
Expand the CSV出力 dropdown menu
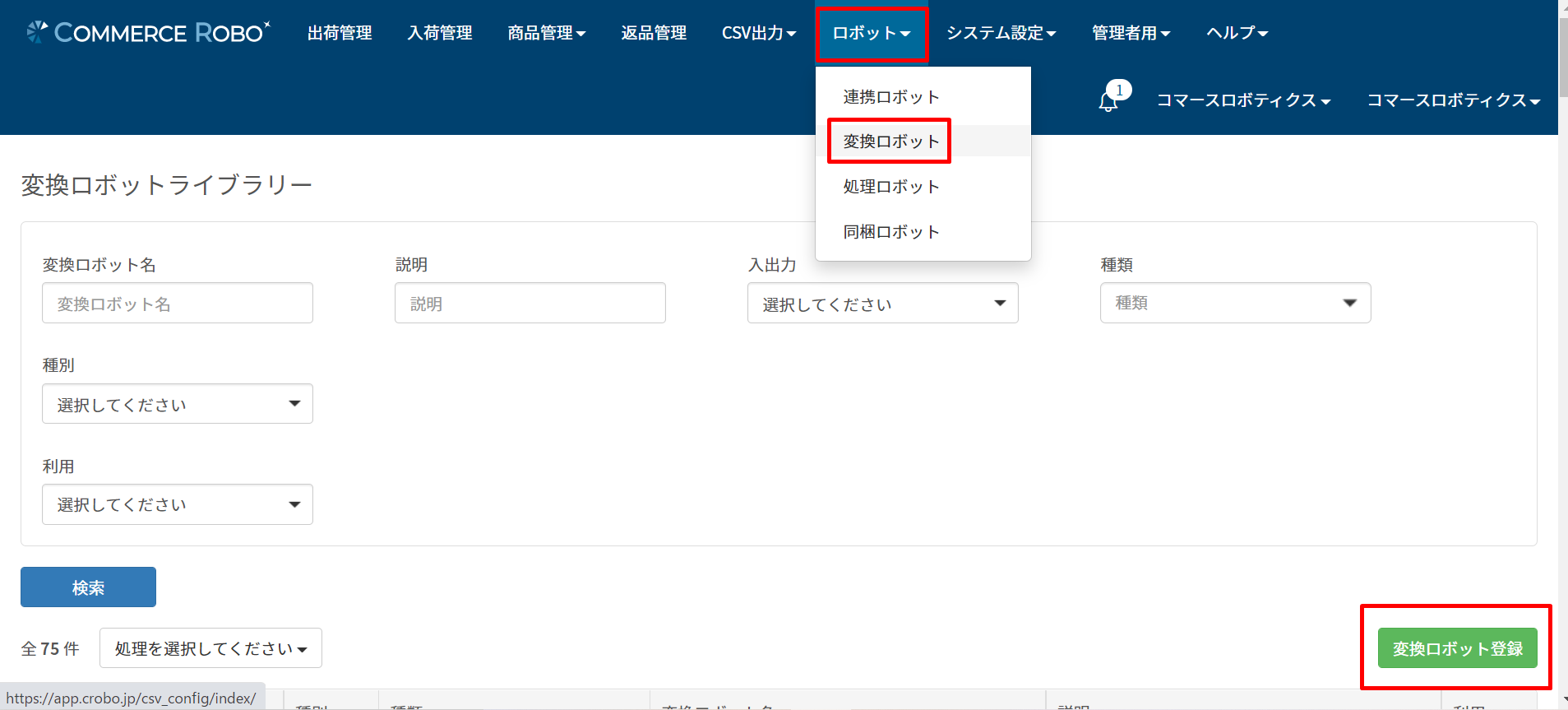click(758, 33)
